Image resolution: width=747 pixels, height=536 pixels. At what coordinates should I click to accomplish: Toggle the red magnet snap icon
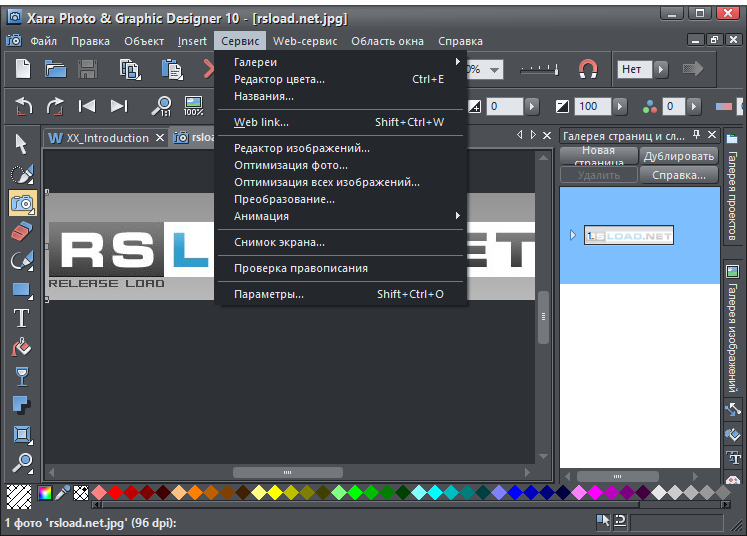tap(588, 69)
